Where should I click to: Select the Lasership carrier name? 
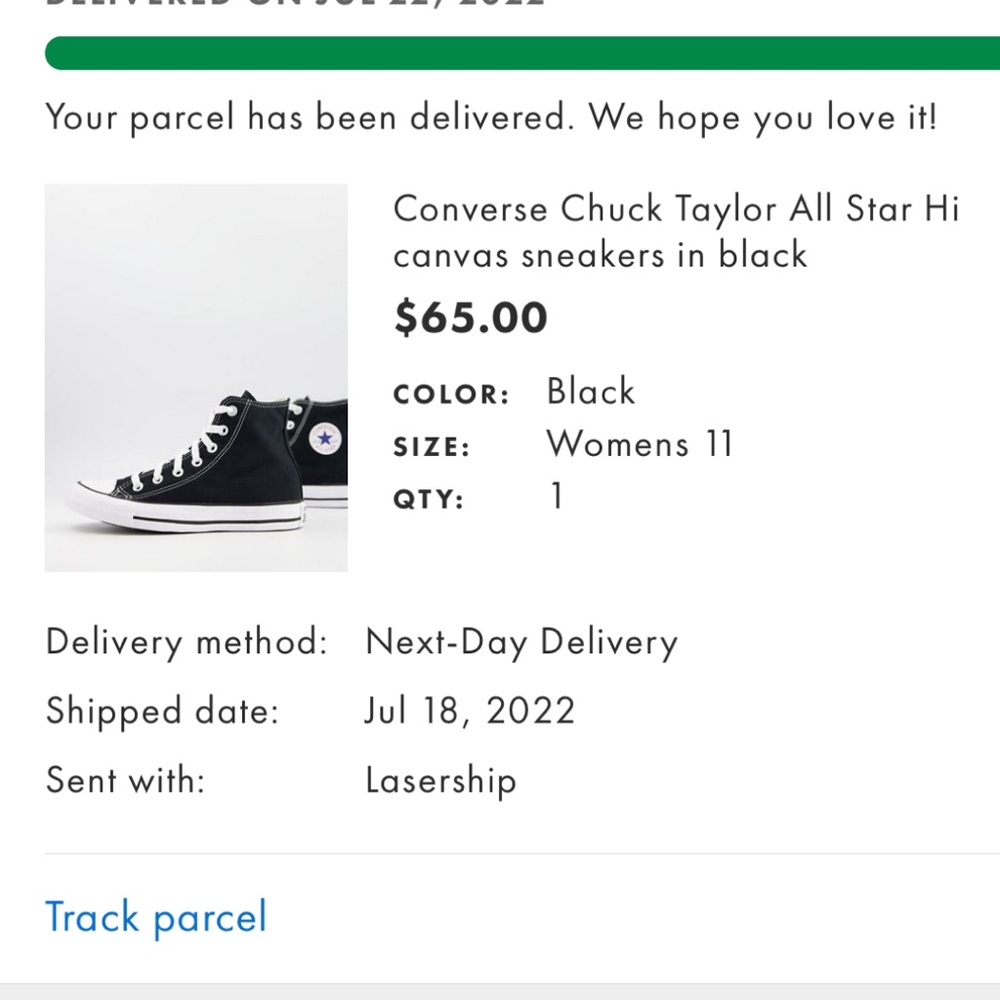(440, 781)
